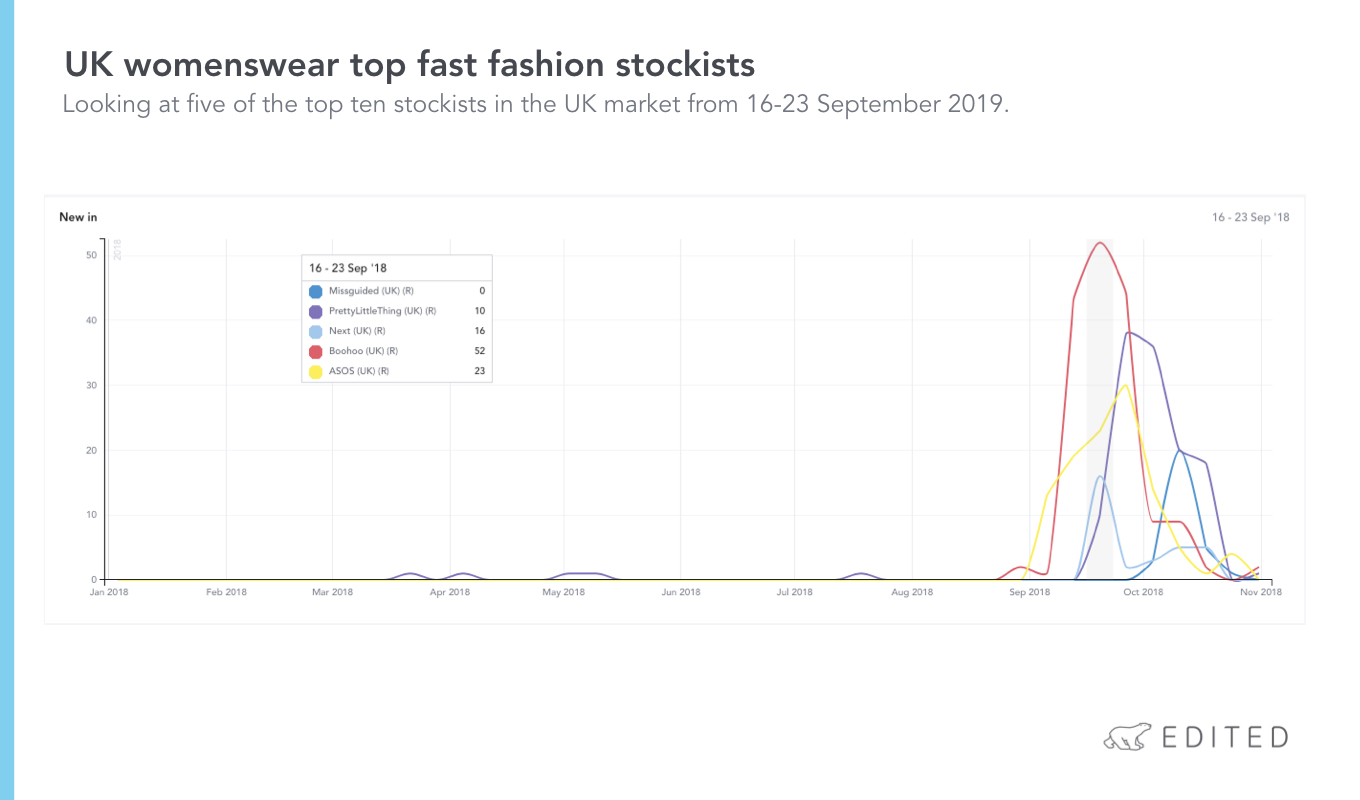1360x800 pixels.
Task: Click the ASOS yellow legend swatch
Action: pyautogui.click(x=316, y=371)
